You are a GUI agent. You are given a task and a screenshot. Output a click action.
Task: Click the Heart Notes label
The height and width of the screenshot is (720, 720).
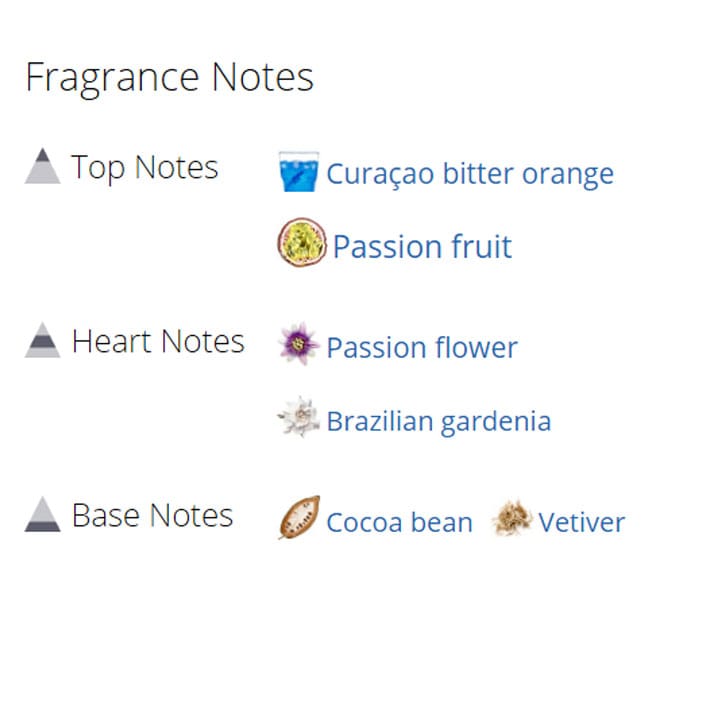pyautogui.click(x=158, y=342)
